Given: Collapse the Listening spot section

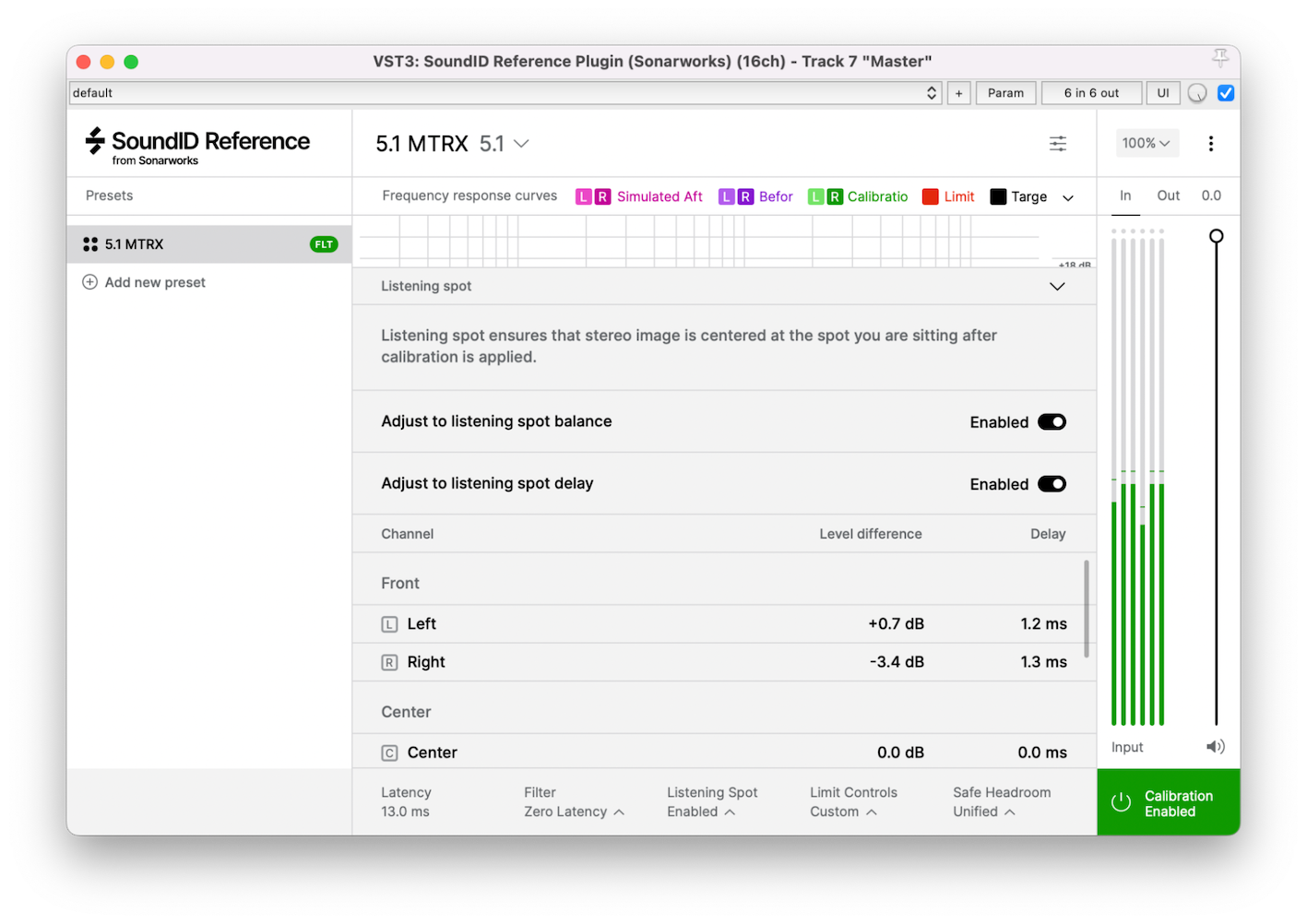Looking at the screenshot, I should click(1057, 287).
